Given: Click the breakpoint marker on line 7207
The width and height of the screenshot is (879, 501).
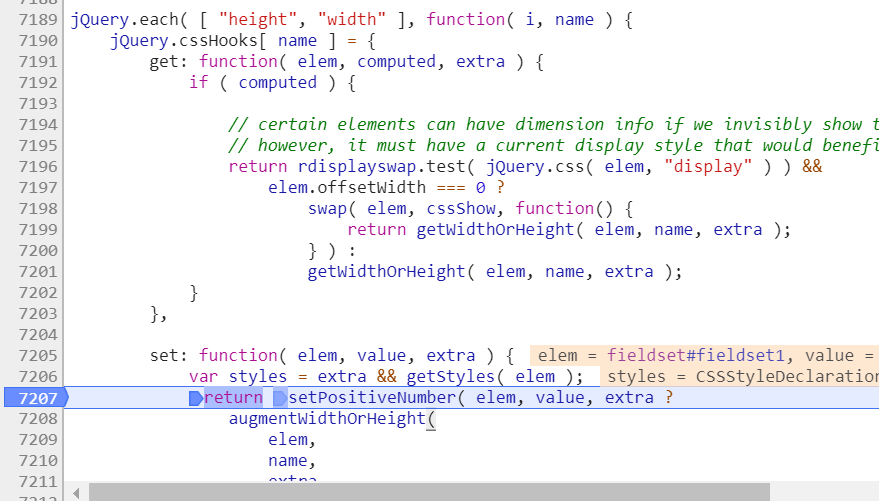Looking at the screenshot, I should point(36,398).
